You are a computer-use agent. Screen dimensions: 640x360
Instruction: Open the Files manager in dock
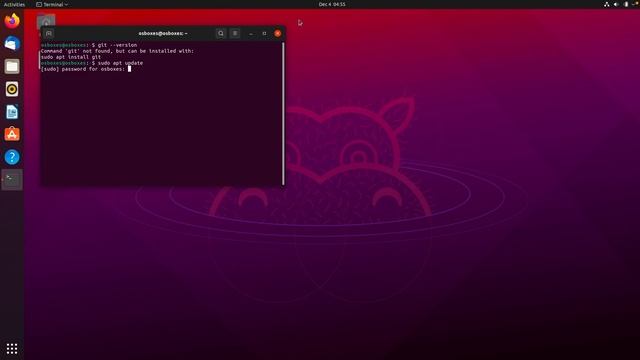click(x=12, y=66)
